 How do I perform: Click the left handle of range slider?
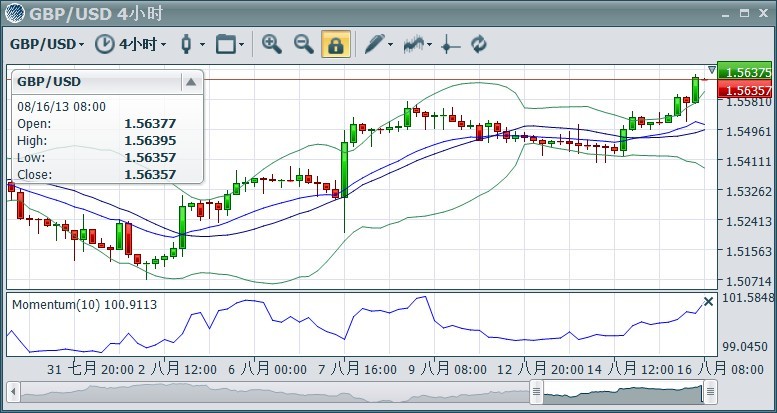coord(536,392)
